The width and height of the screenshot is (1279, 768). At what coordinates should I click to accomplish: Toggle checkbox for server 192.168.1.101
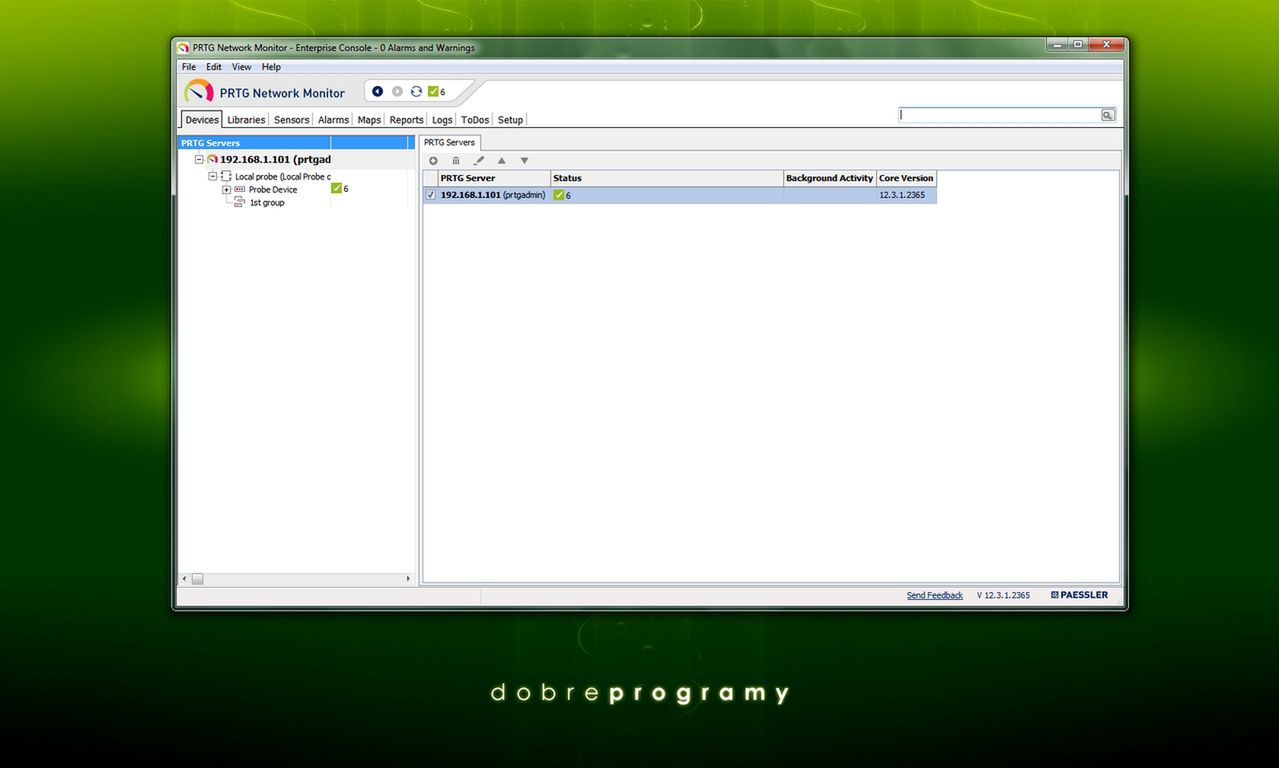431,195
